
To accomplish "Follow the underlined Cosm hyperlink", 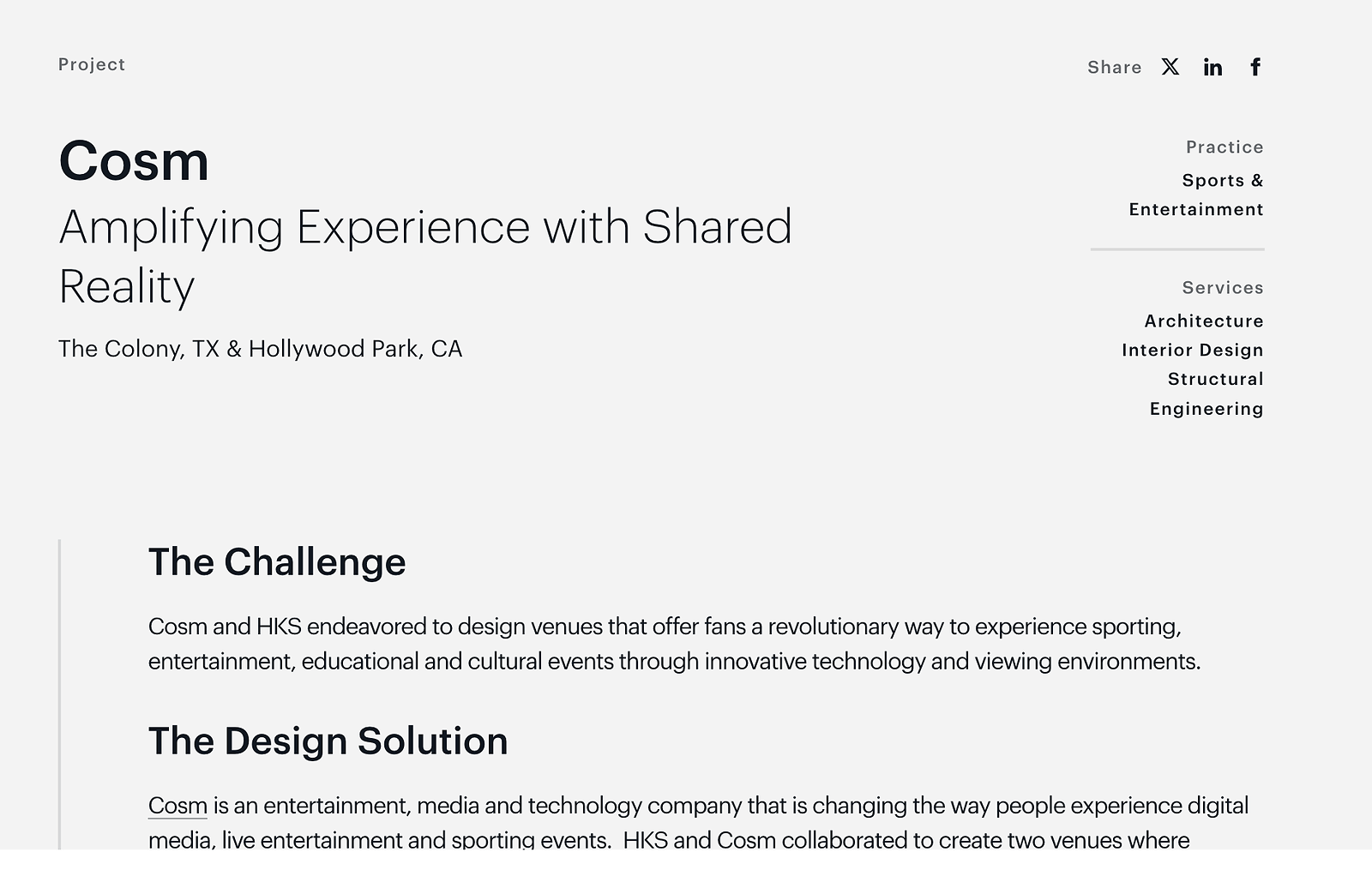I will click(x=178, y=806).
